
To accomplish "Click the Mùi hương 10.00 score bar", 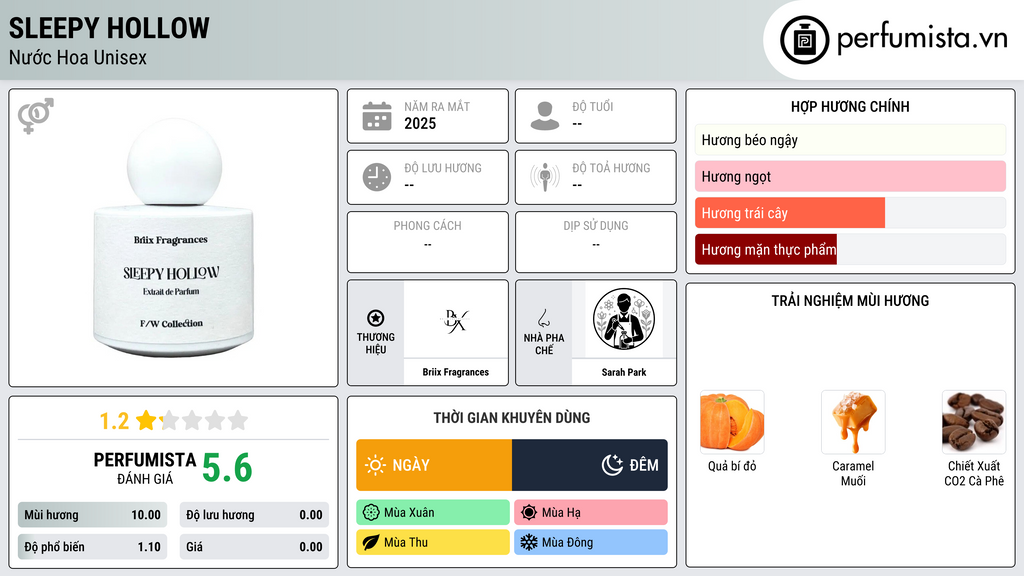I will click(93, 515).
